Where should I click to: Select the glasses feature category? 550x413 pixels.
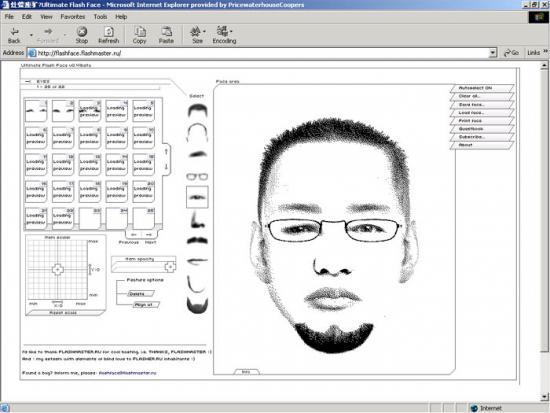(197, 176)
